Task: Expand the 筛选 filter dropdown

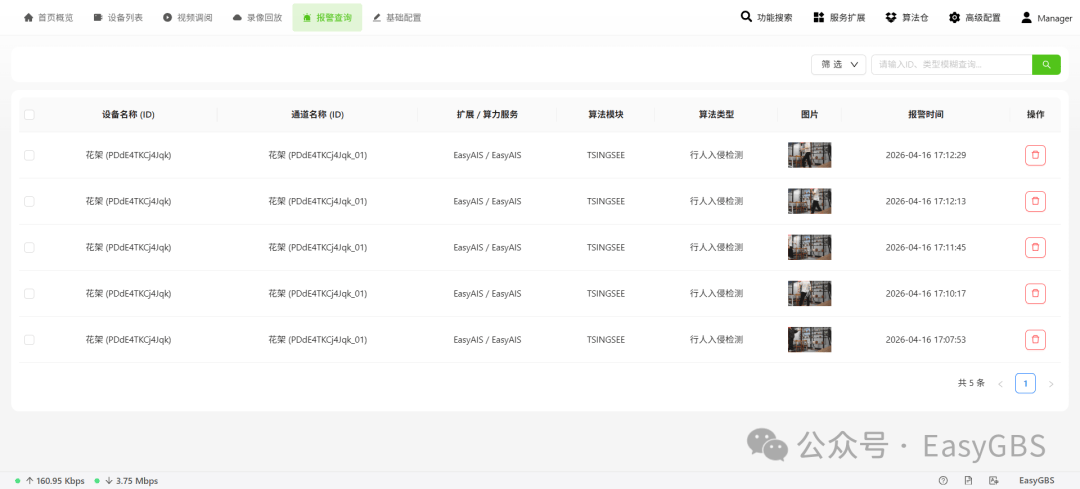Action: click(x=838, y=65)
